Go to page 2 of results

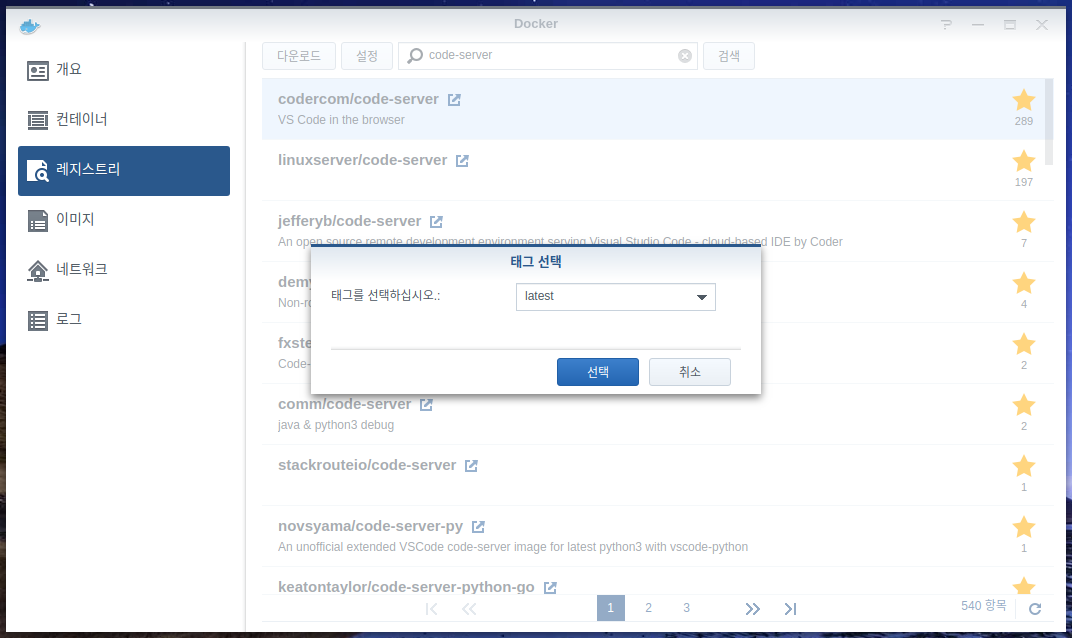648,608
